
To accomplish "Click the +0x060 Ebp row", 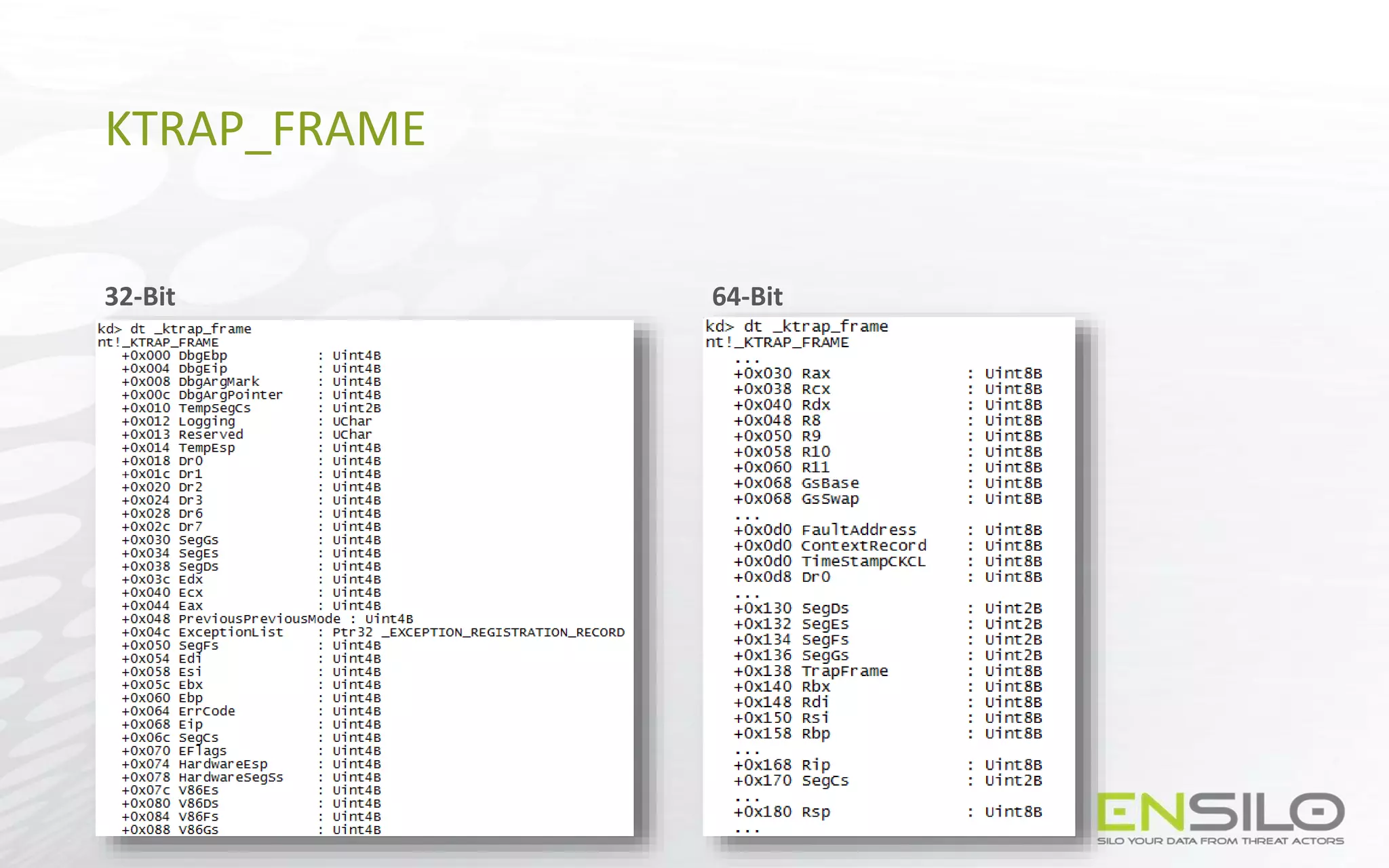I will [x=251, y=698].
